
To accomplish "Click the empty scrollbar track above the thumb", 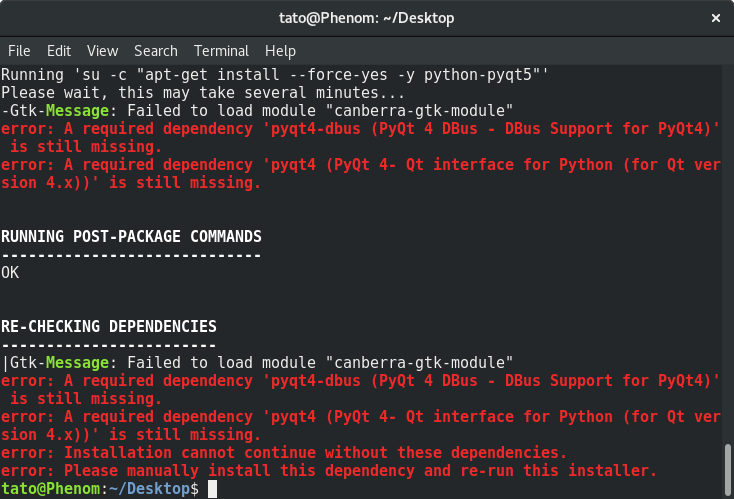I will [x=727, y=253].
